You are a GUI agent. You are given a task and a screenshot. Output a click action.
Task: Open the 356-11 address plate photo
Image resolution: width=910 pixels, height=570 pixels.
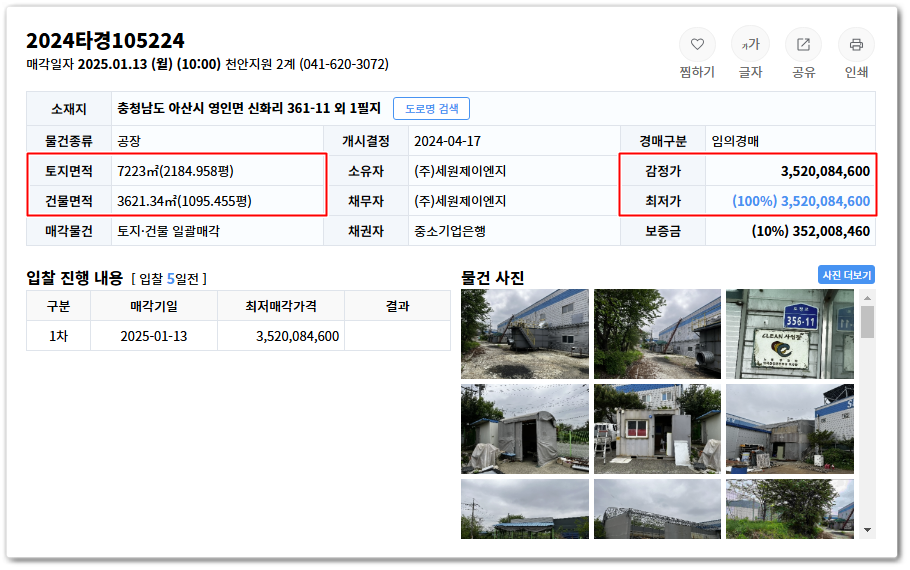789,334
